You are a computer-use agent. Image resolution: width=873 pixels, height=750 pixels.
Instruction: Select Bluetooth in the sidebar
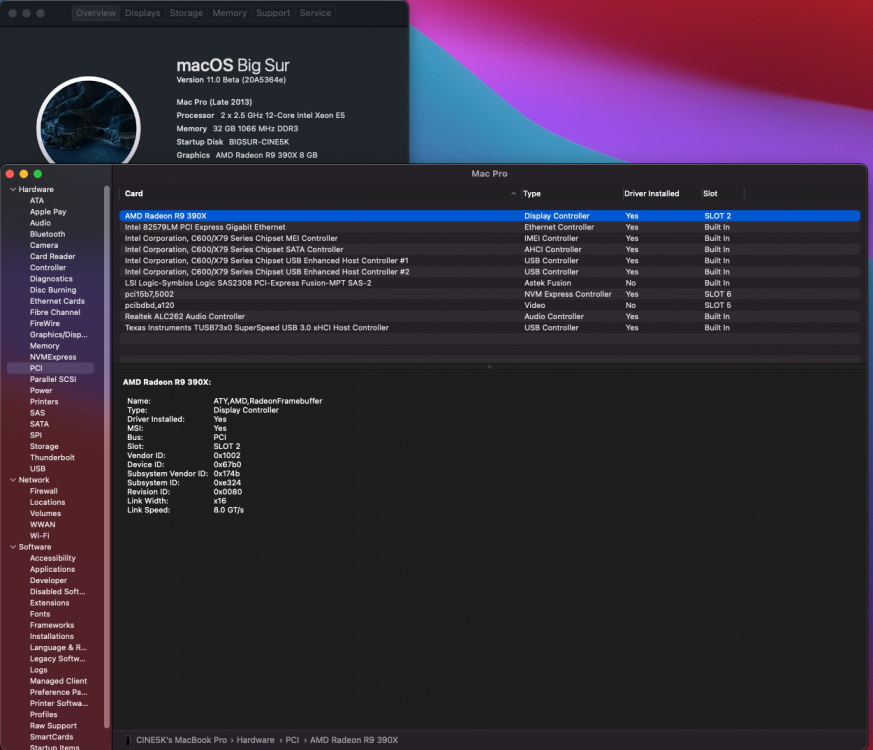pyautogui.click(x=47, y=234)
